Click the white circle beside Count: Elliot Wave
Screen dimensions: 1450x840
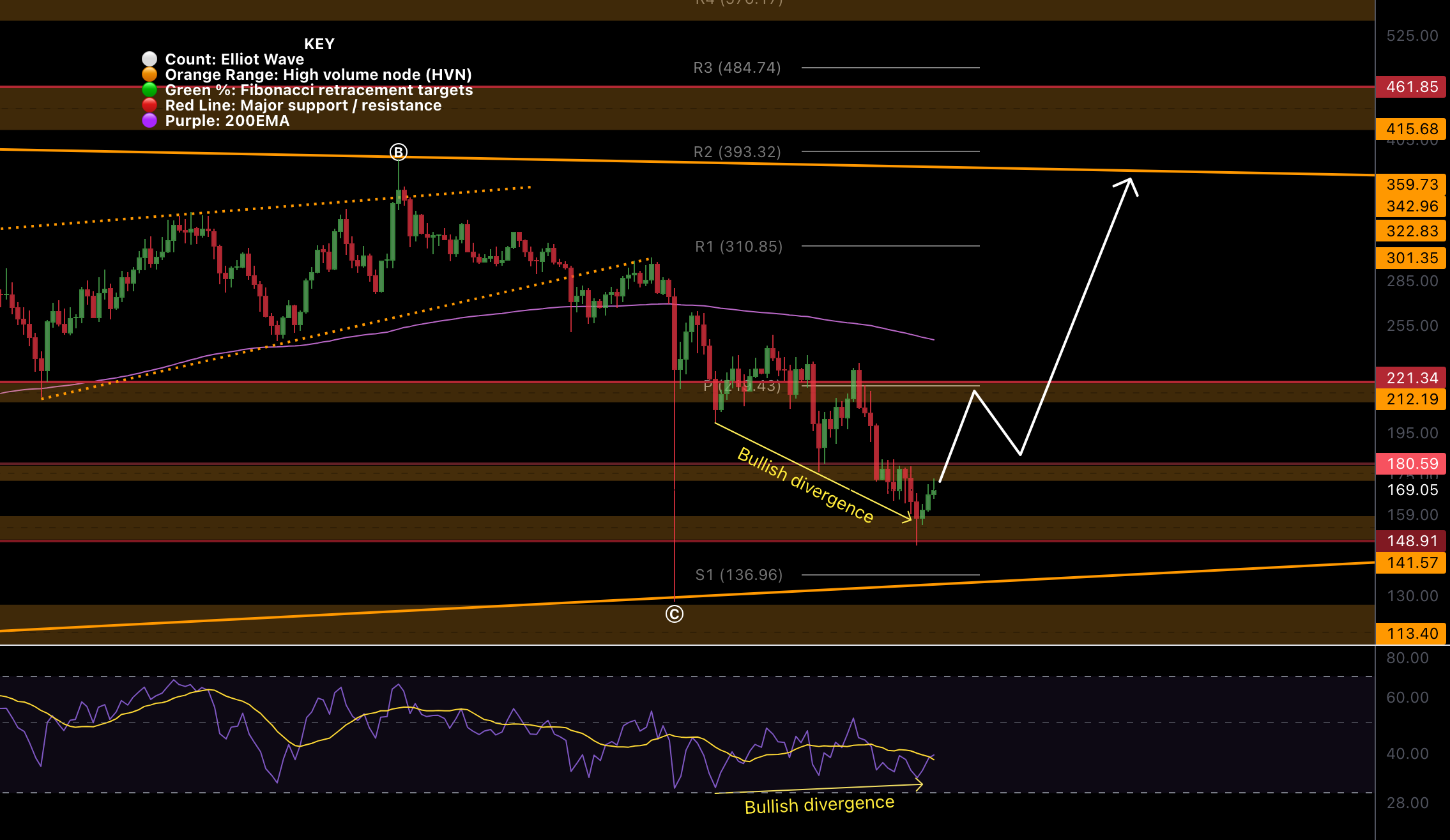149,59
